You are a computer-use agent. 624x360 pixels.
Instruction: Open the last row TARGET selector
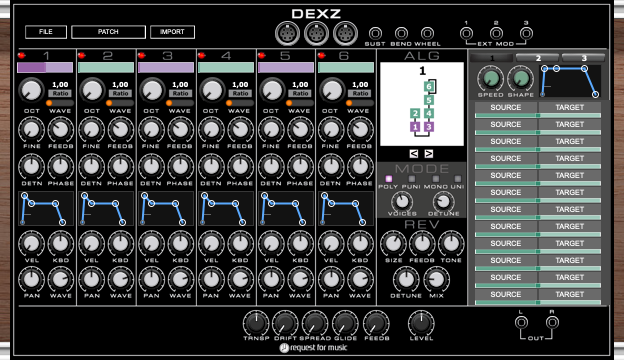tap(570, 294)
